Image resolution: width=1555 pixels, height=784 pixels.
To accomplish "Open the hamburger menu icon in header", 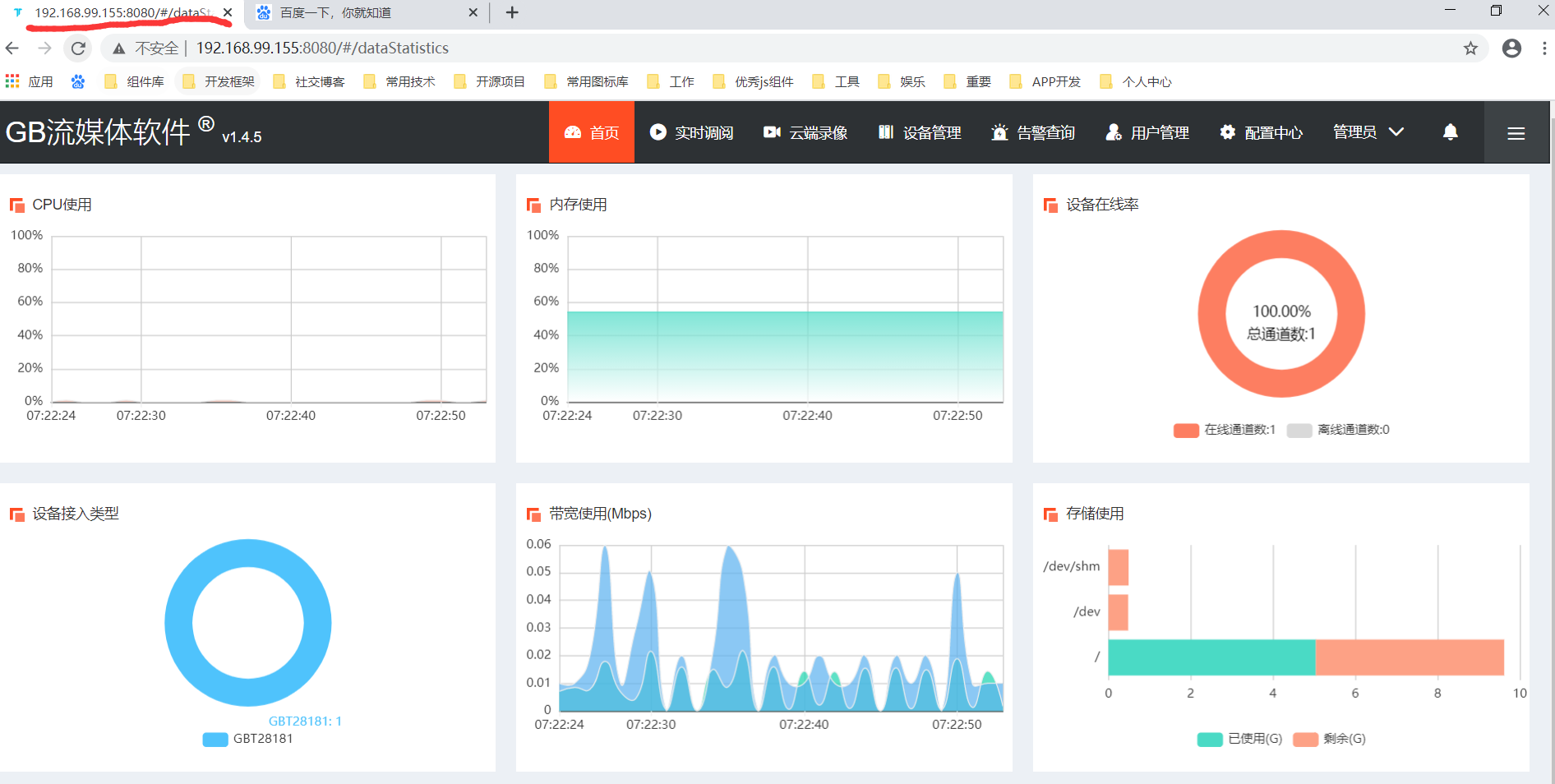I will coord(1516,133).
